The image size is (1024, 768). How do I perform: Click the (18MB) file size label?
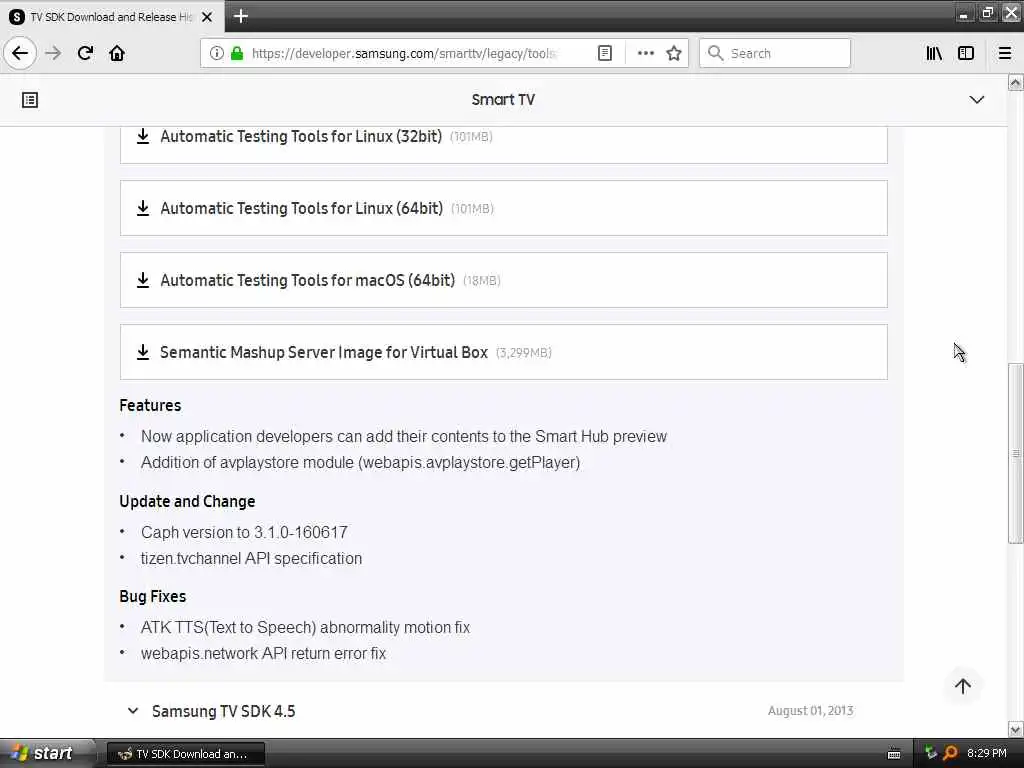pyautogui.click(x=481, y=280)
